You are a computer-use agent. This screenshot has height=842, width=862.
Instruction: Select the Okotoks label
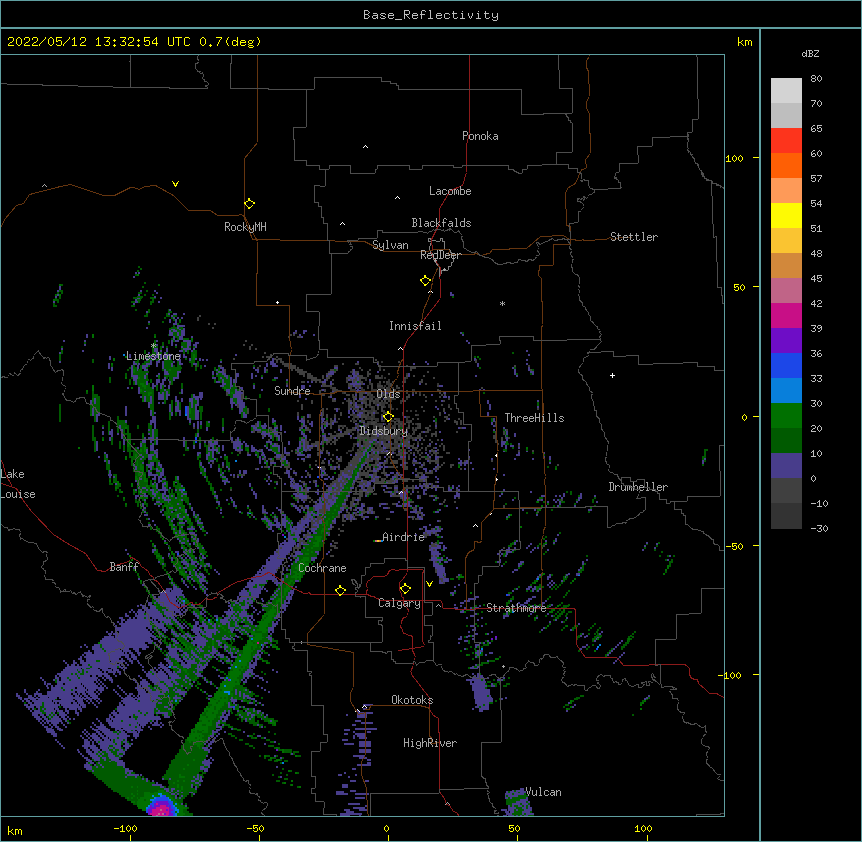[x=412, y=700]
